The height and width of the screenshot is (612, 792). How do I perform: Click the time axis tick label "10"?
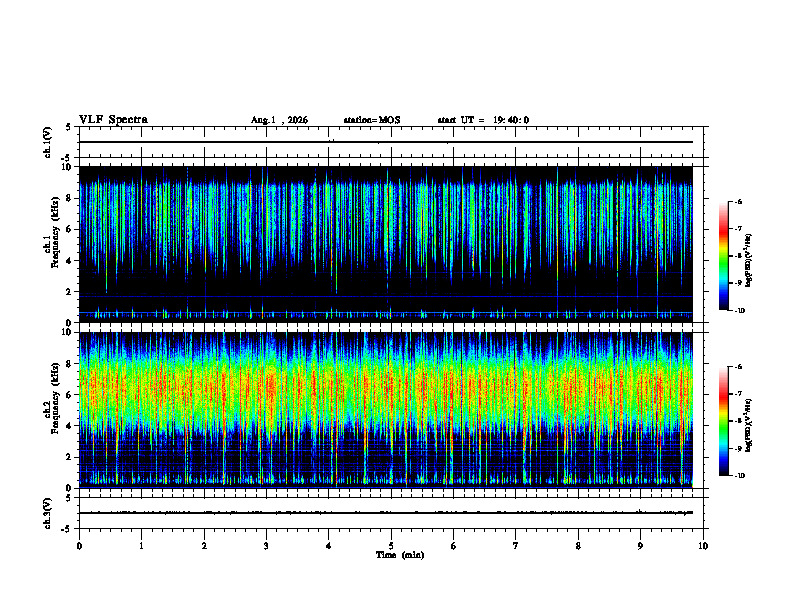click(703, 546)
